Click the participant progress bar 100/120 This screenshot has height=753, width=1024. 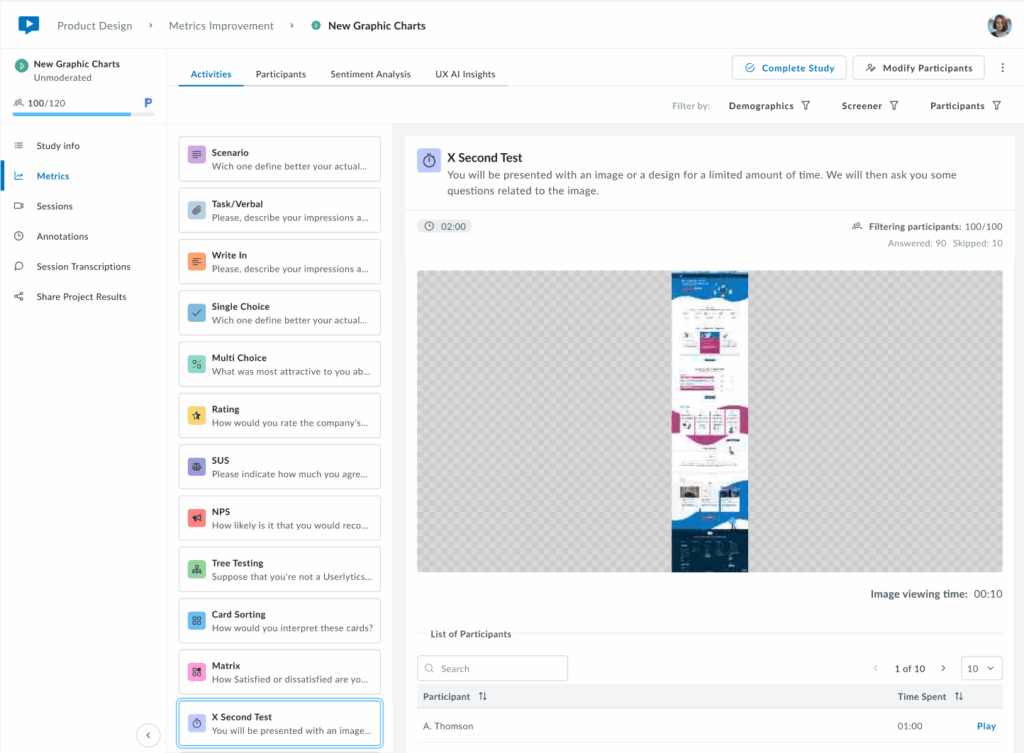point(72,114)
